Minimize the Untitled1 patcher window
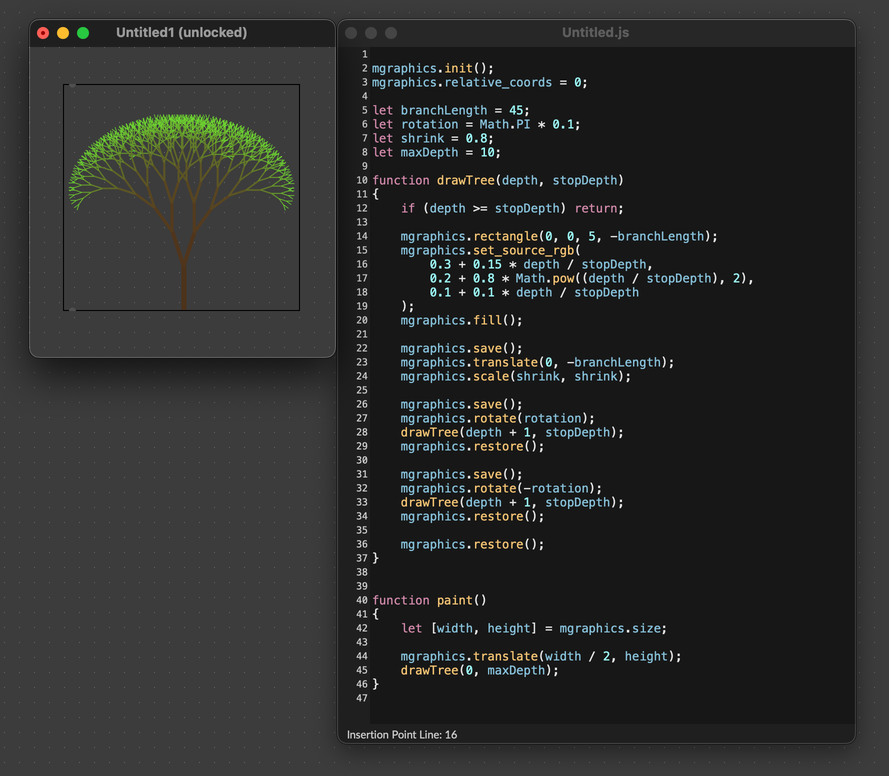The height and width of the screenshot is (776, 889). pos(63,33)
